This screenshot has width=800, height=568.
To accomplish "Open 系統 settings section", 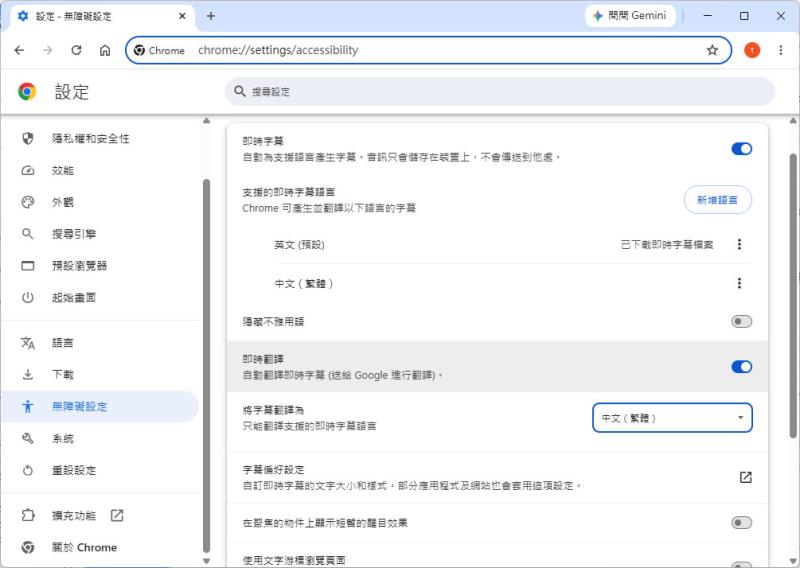I will (100, 438).
